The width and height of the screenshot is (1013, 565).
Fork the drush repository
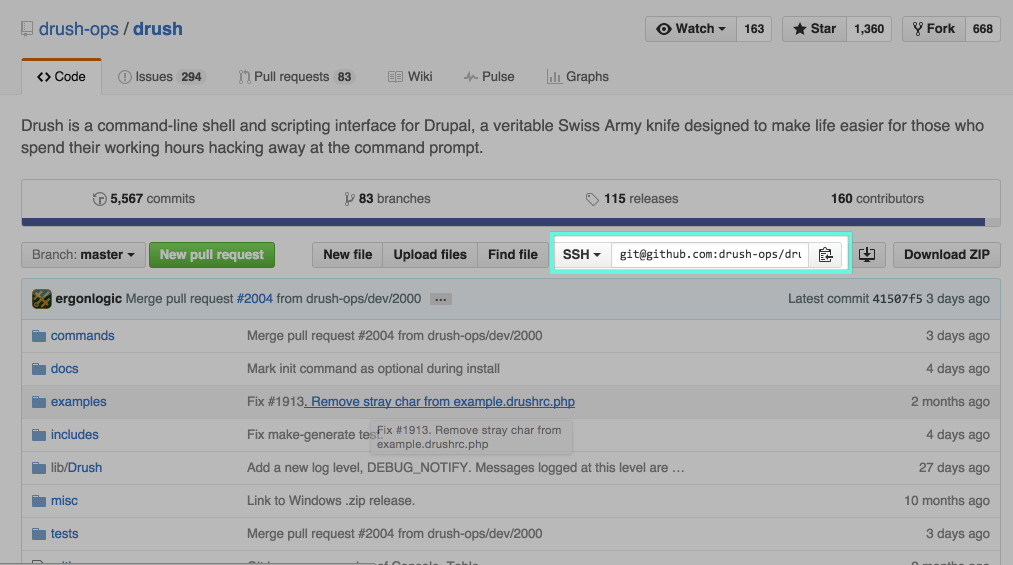[934, 29]
